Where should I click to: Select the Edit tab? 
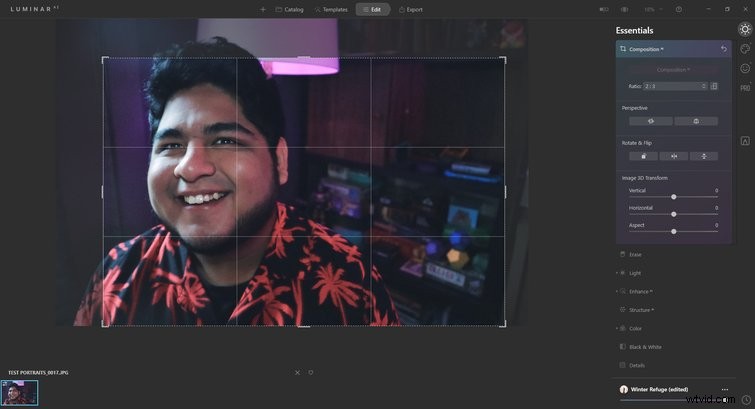pos(372,10)
